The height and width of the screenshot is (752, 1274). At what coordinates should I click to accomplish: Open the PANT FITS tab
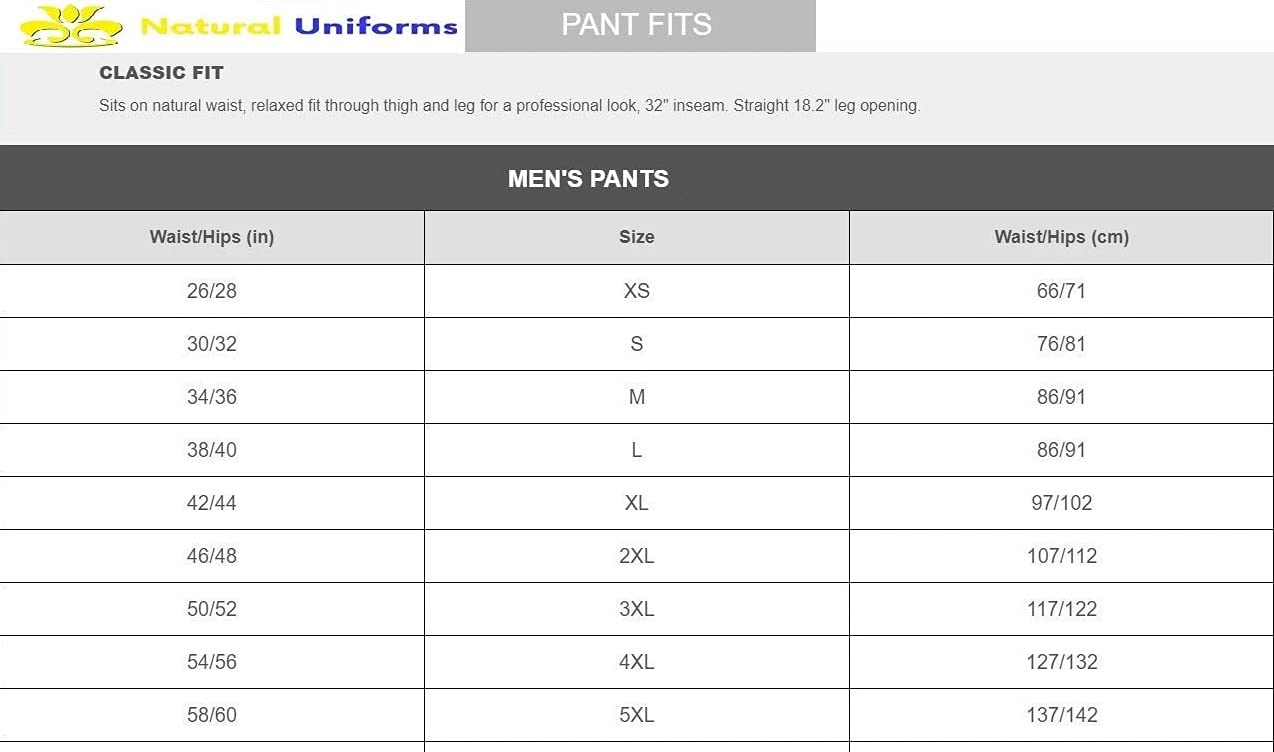639,25
